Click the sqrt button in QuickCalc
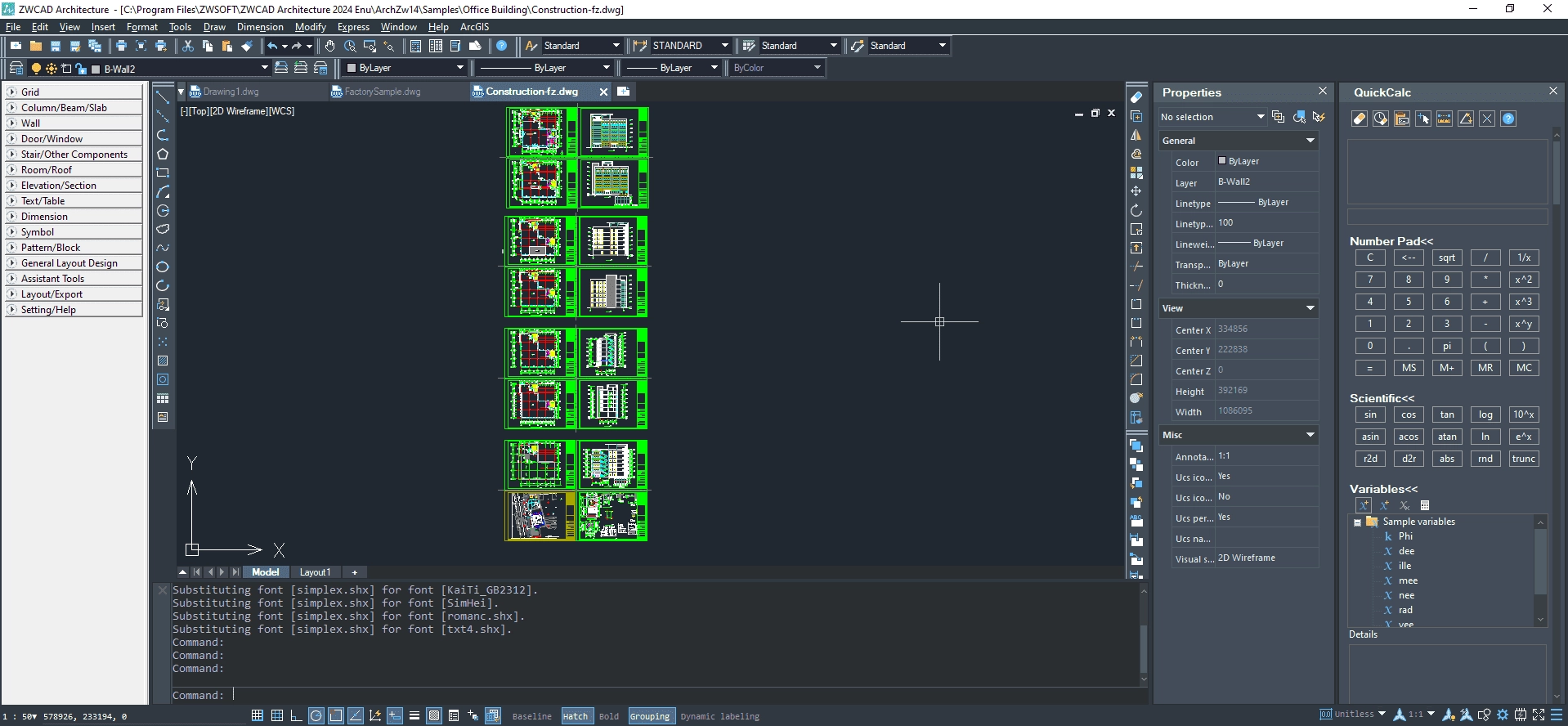Screen dimensions: 1568x726 pos(1447,258)
